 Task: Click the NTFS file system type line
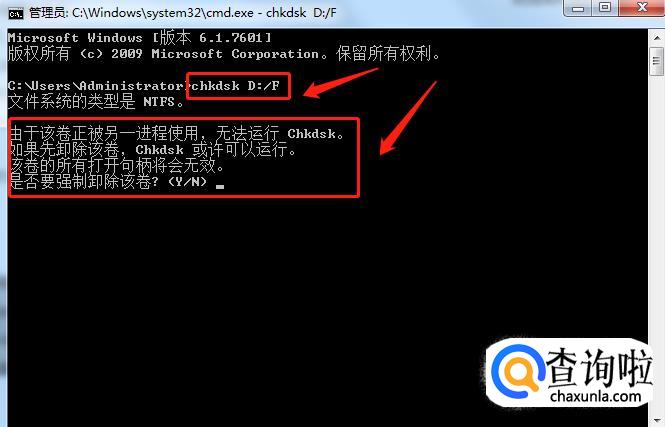tap(96, 102)
